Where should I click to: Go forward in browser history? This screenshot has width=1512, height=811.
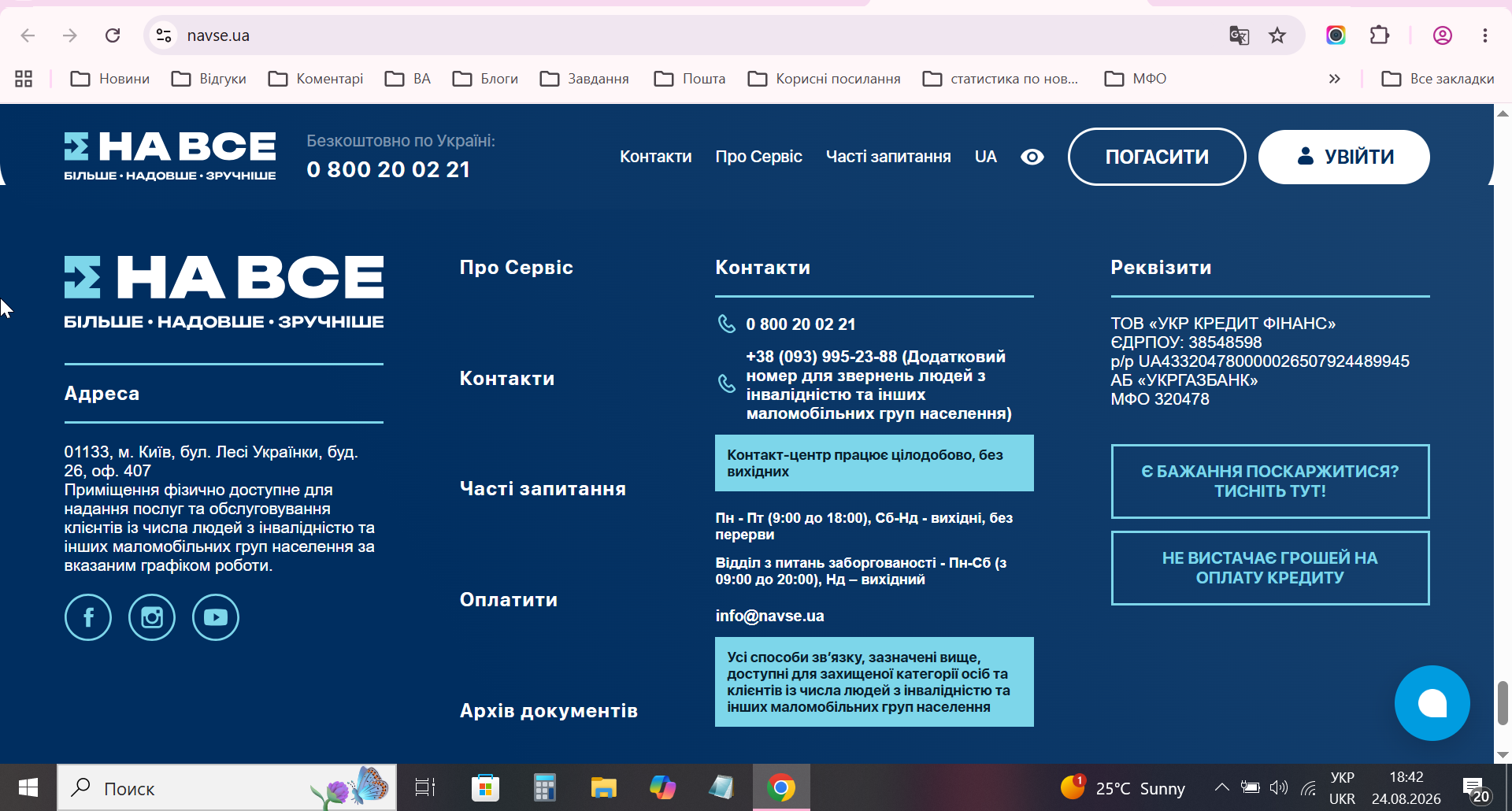pyautogui.click(x=70, y=35)
